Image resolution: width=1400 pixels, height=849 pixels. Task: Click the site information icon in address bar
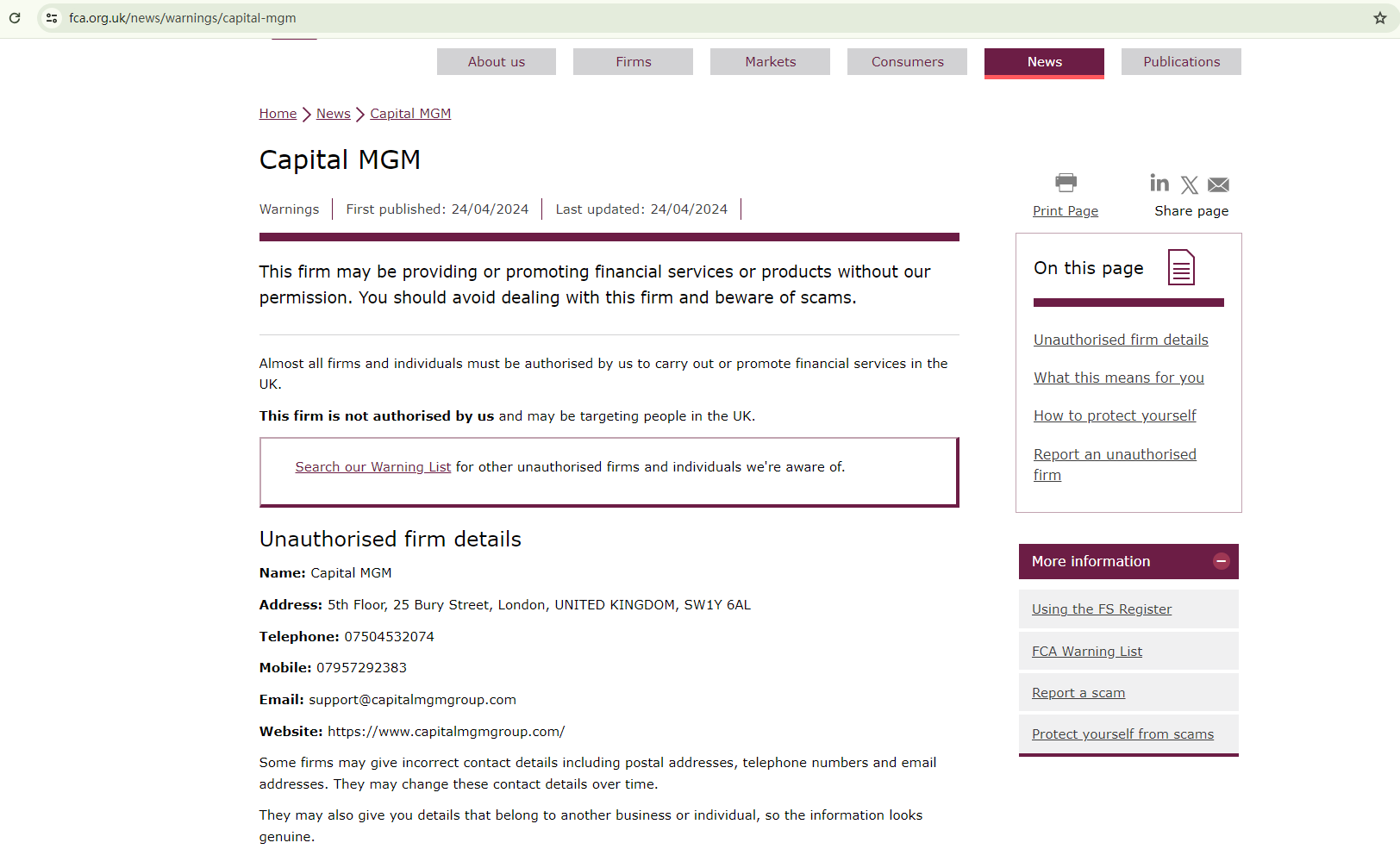(x=52, y=18)
